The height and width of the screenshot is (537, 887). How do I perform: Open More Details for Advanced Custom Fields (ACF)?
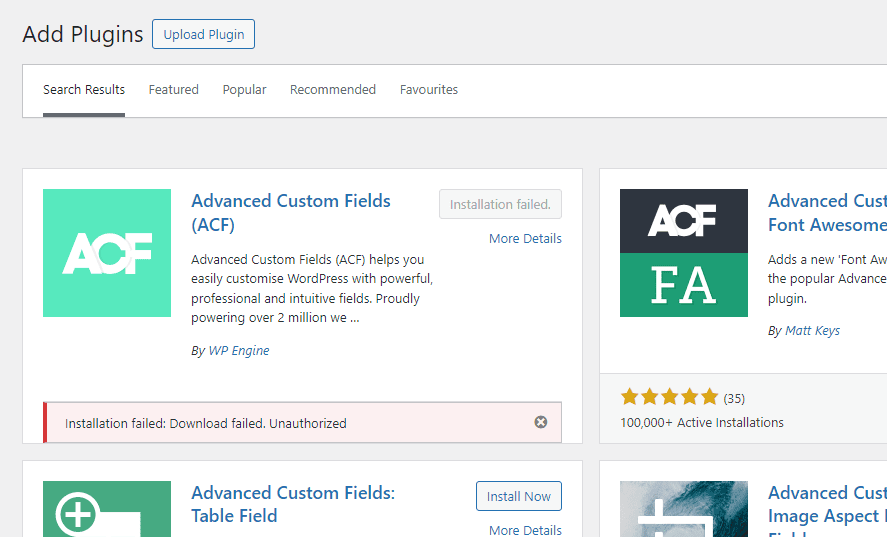click(x=525, y=239)
